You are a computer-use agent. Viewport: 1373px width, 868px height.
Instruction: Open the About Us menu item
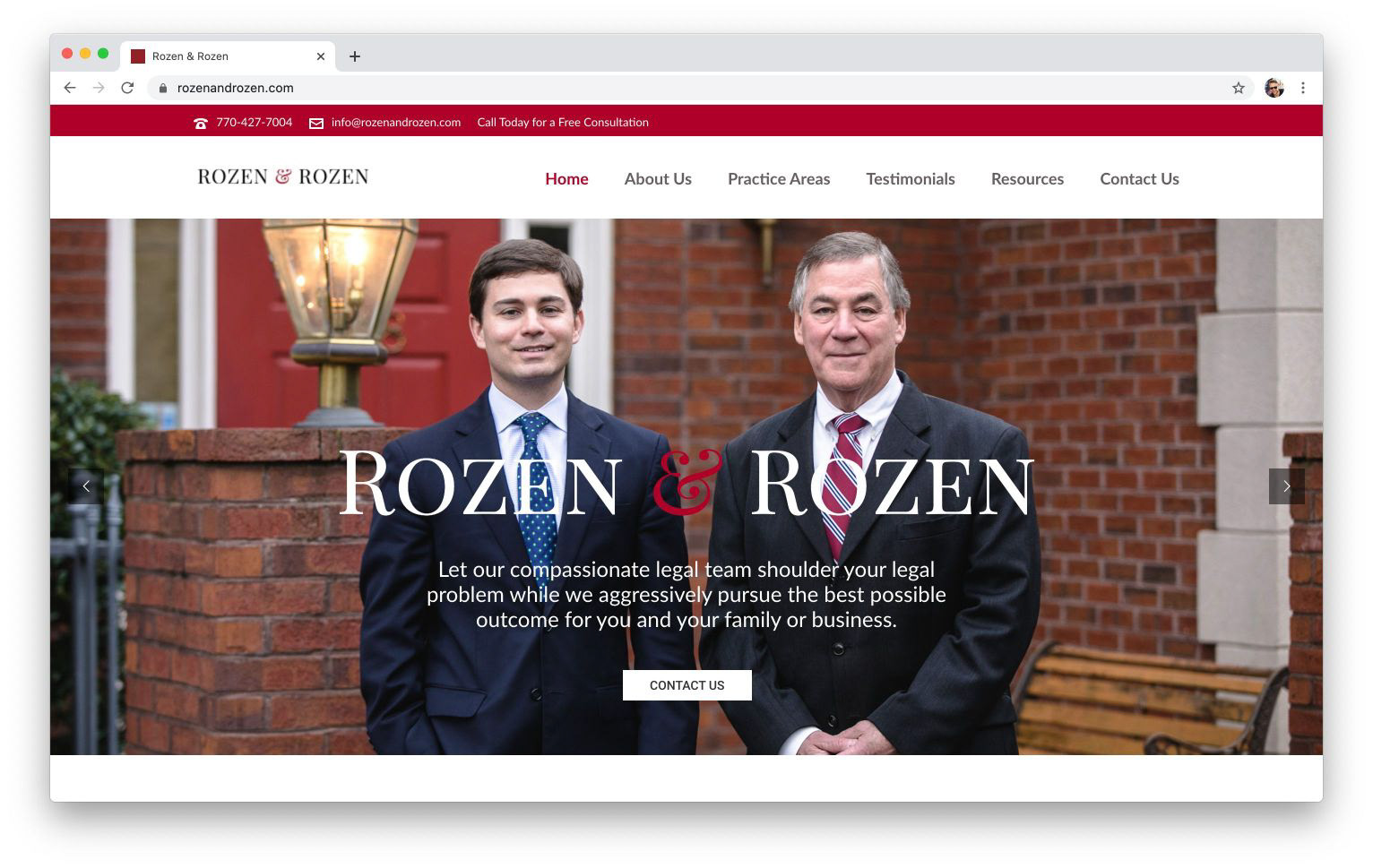point(658,179)
